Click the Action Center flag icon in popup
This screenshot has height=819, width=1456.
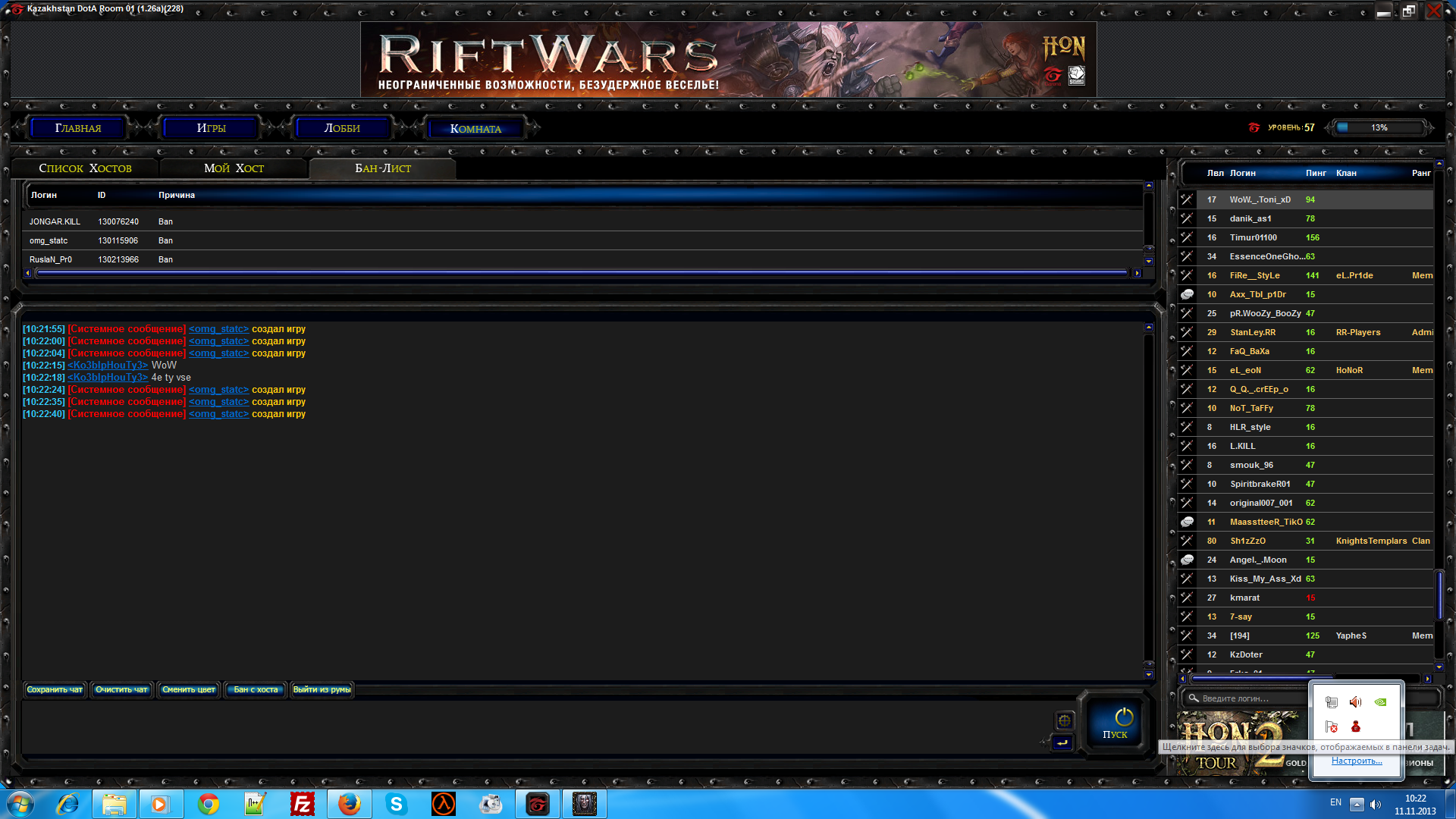coord(1332,726)
